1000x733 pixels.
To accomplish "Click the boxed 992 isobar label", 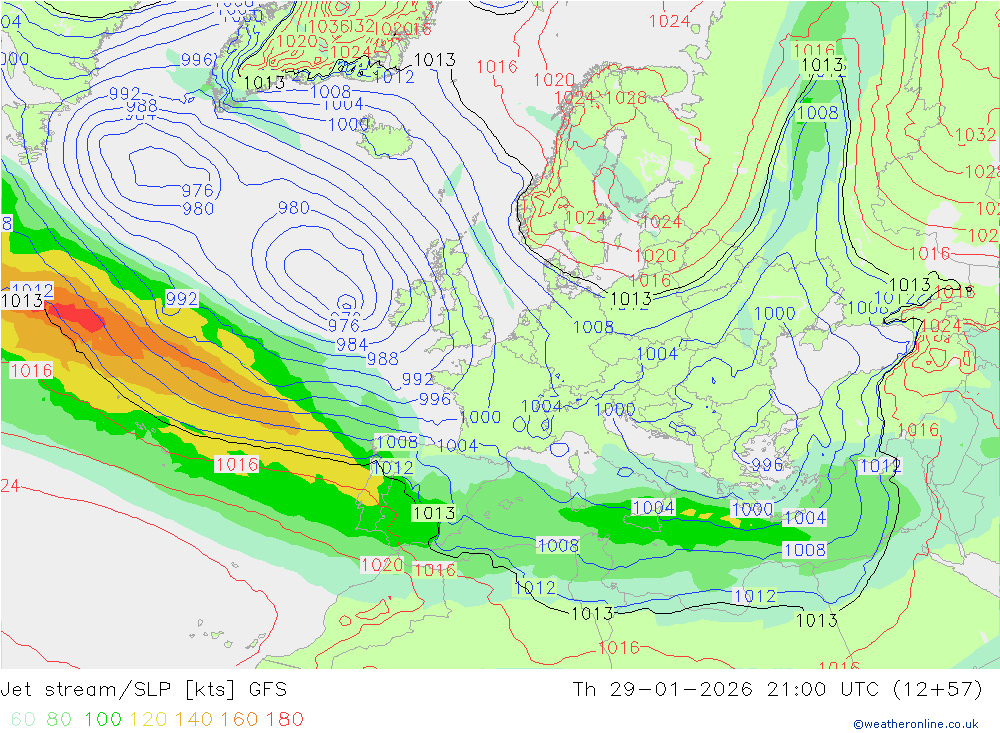I will pos(182,299).
